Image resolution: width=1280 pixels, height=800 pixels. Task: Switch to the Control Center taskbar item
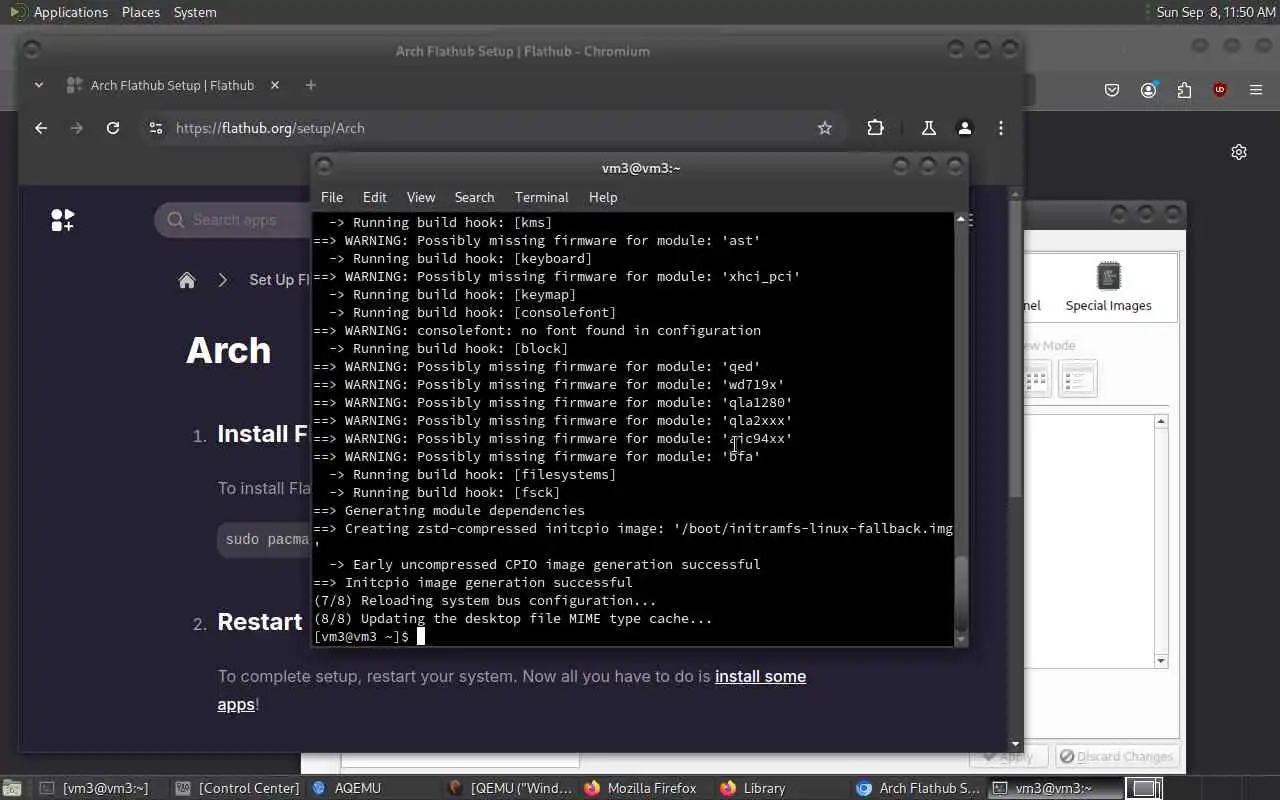(x=238, y=788)
